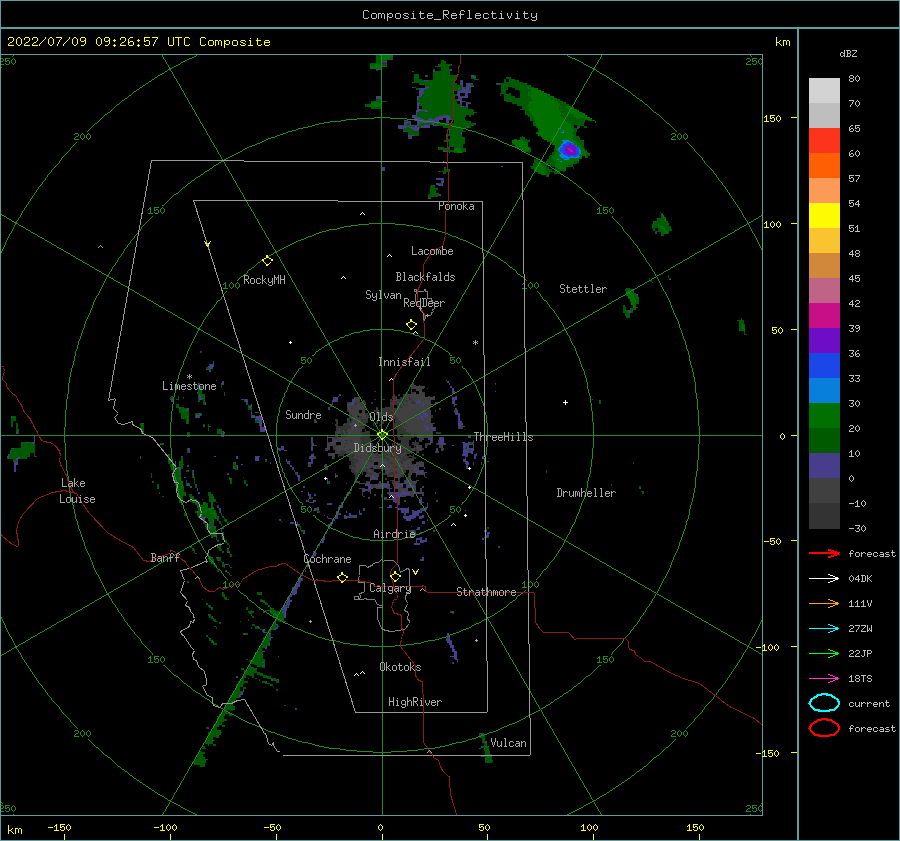The height and width of the screenshot is (841, 900).
Task: Click the Limestone label
Action: pos(189,386)
